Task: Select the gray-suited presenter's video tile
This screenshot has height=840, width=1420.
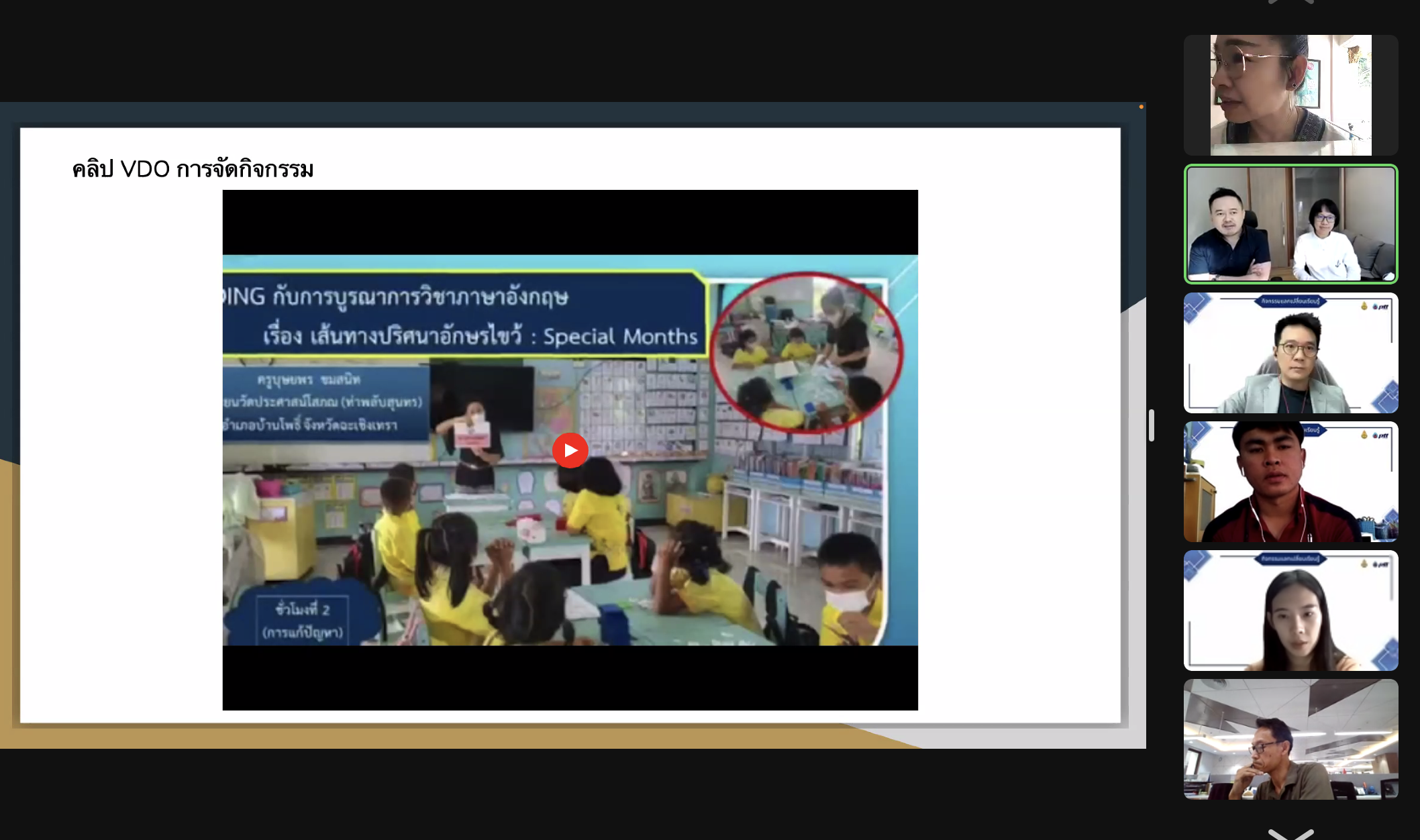Action: [1290, 354]
